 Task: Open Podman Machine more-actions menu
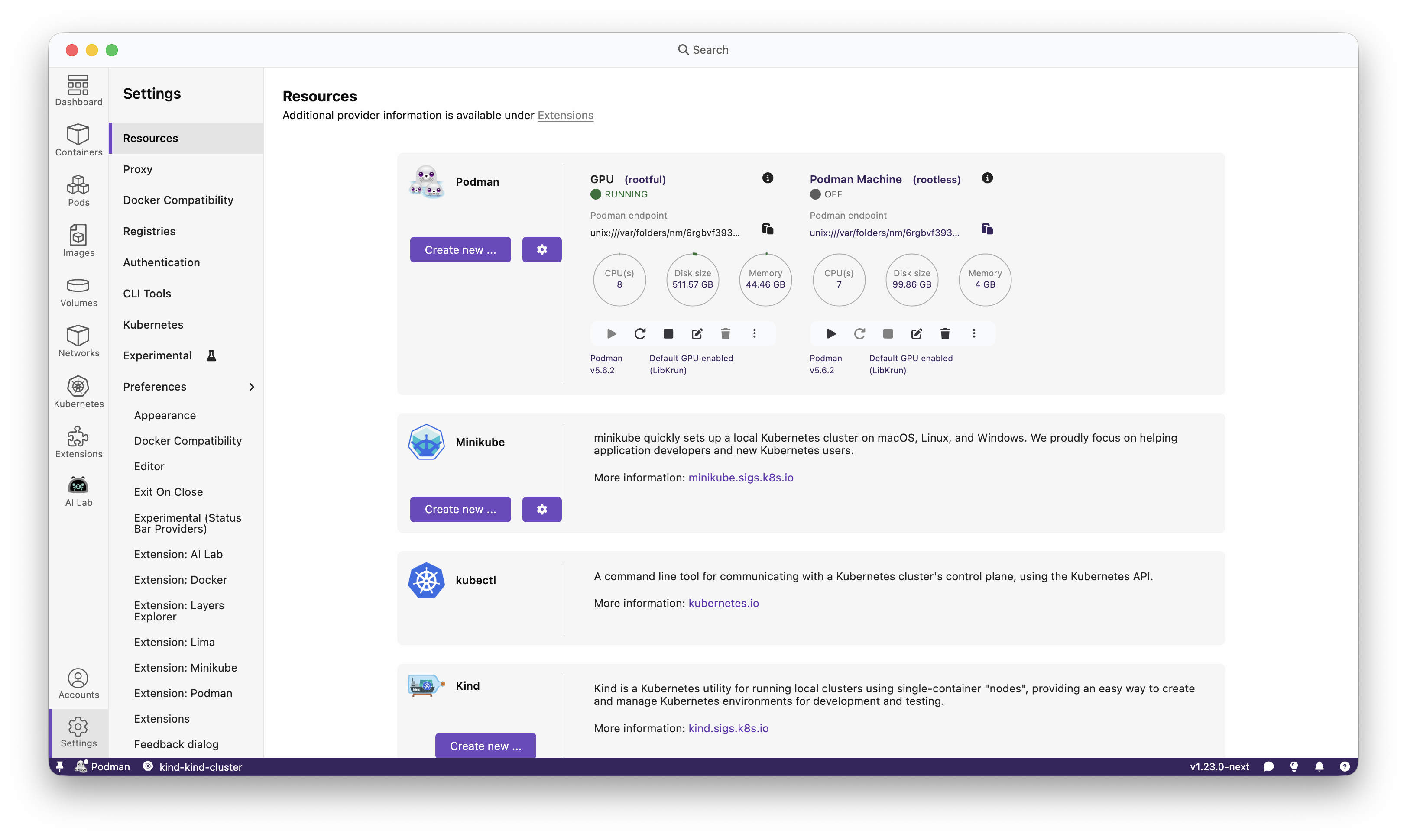[973, 333]
